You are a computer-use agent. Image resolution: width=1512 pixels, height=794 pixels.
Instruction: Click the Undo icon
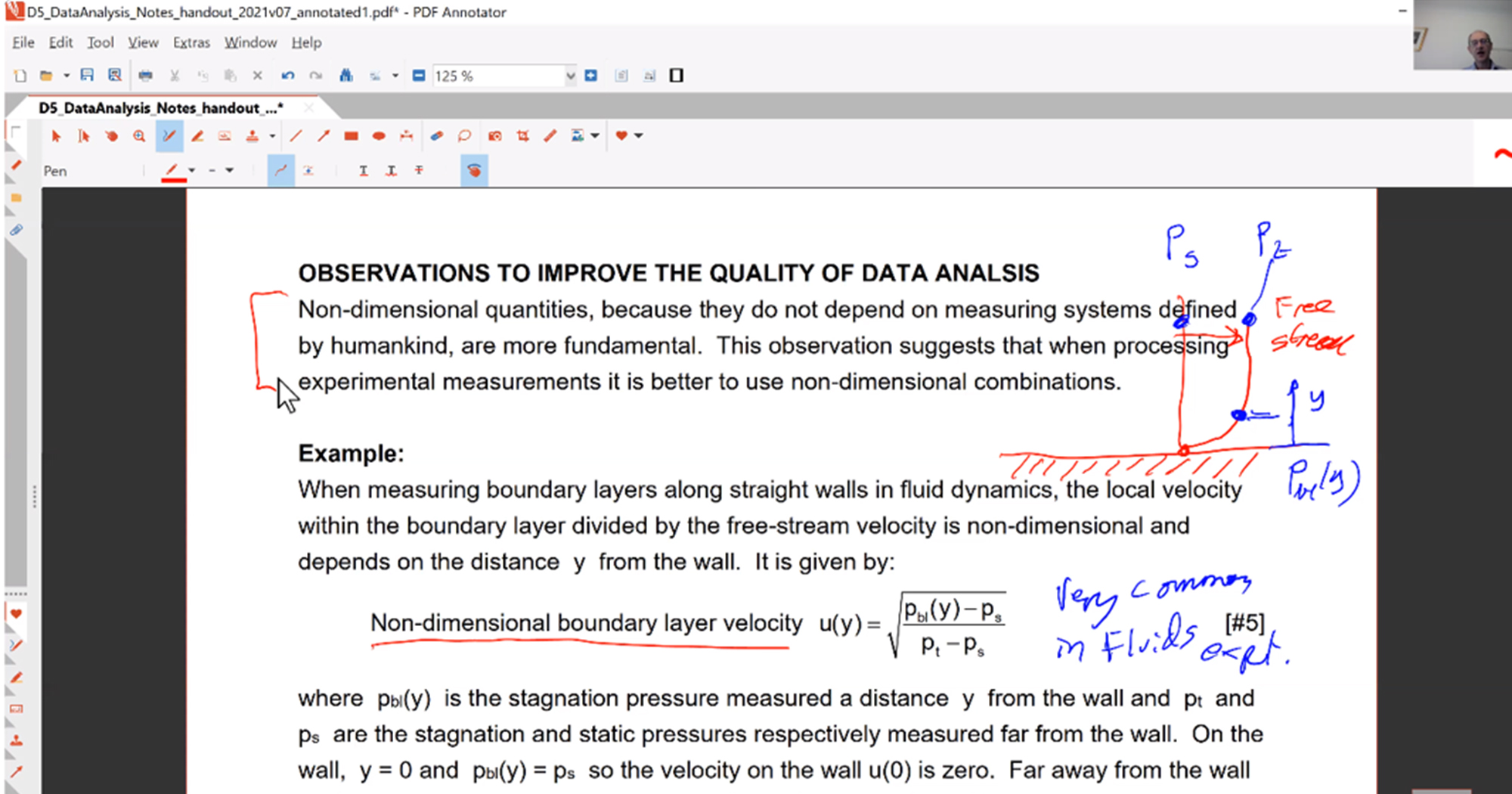click(x=287, y=76)
